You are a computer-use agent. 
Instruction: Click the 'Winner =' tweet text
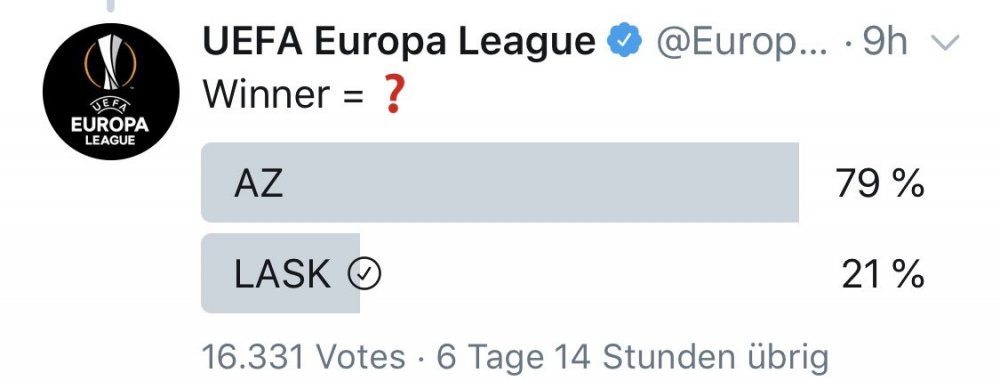(283, 95)
